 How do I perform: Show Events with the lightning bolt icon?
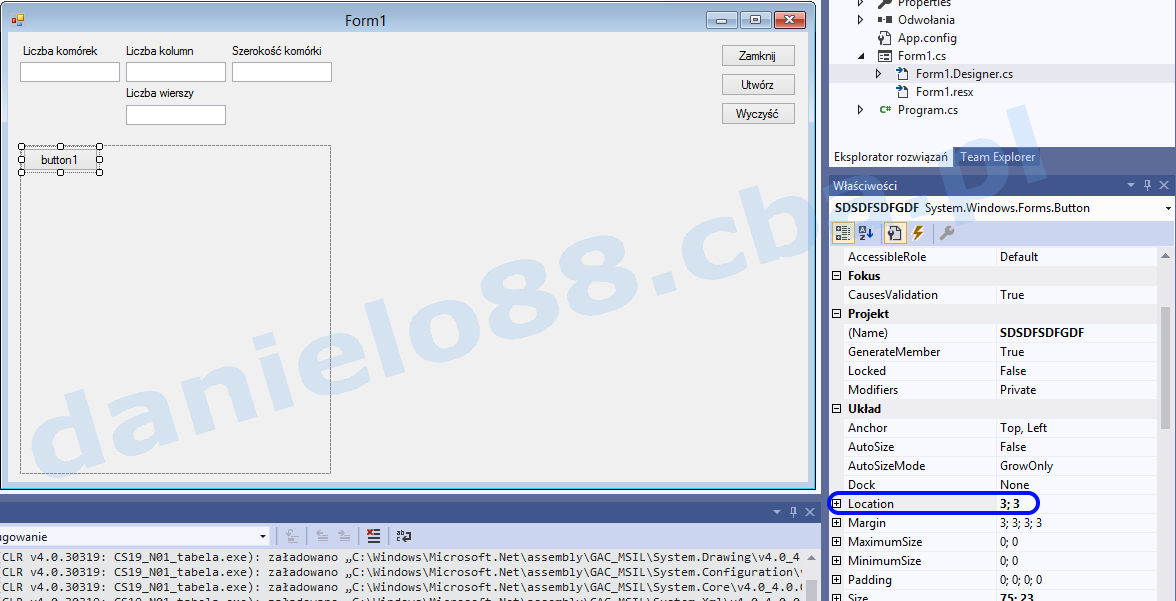tap(918, 233)
